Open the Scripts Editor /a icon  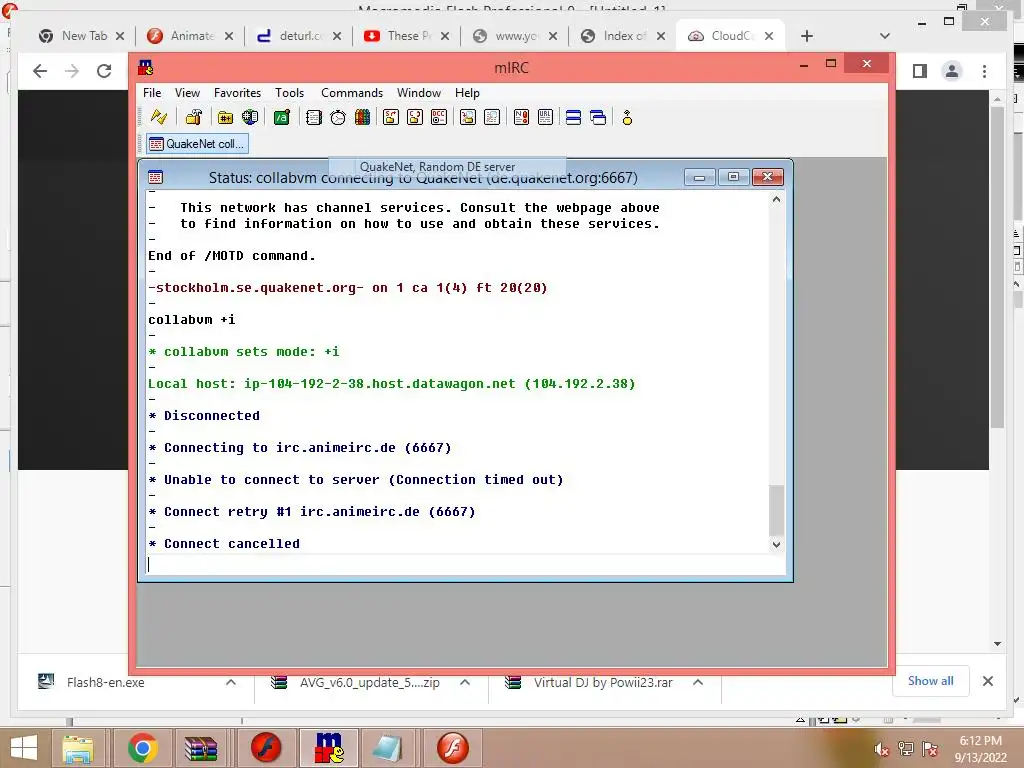pos(281,118)
